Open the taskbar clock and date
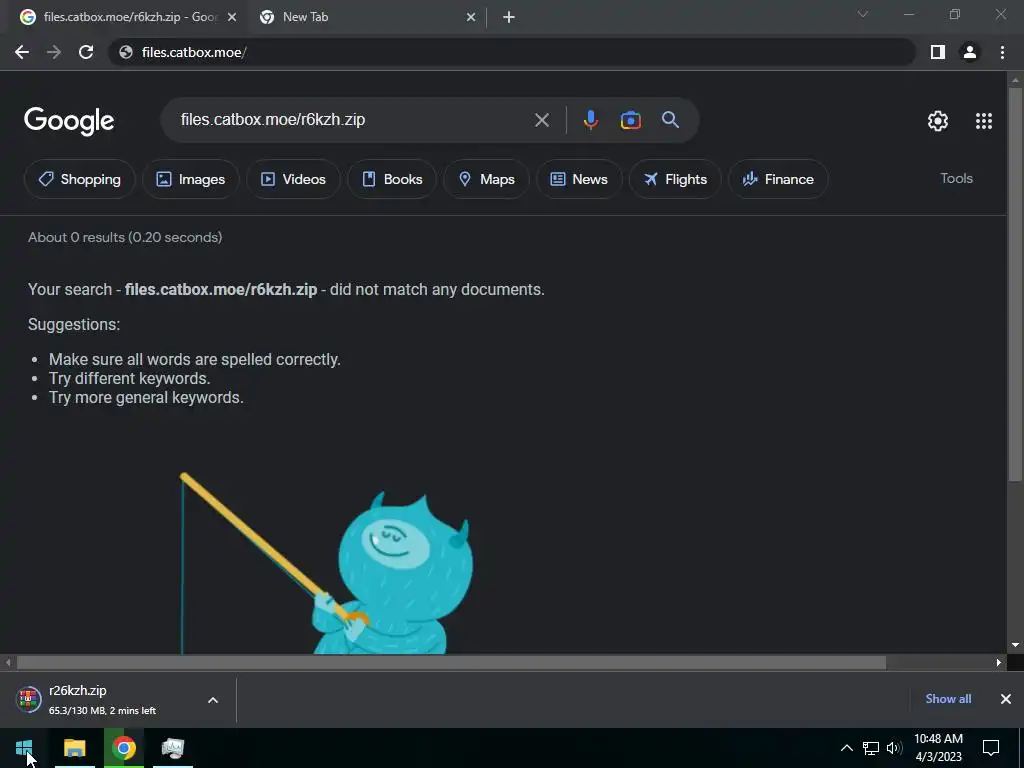The image size is (1024, 768). [x=938, y=748]
